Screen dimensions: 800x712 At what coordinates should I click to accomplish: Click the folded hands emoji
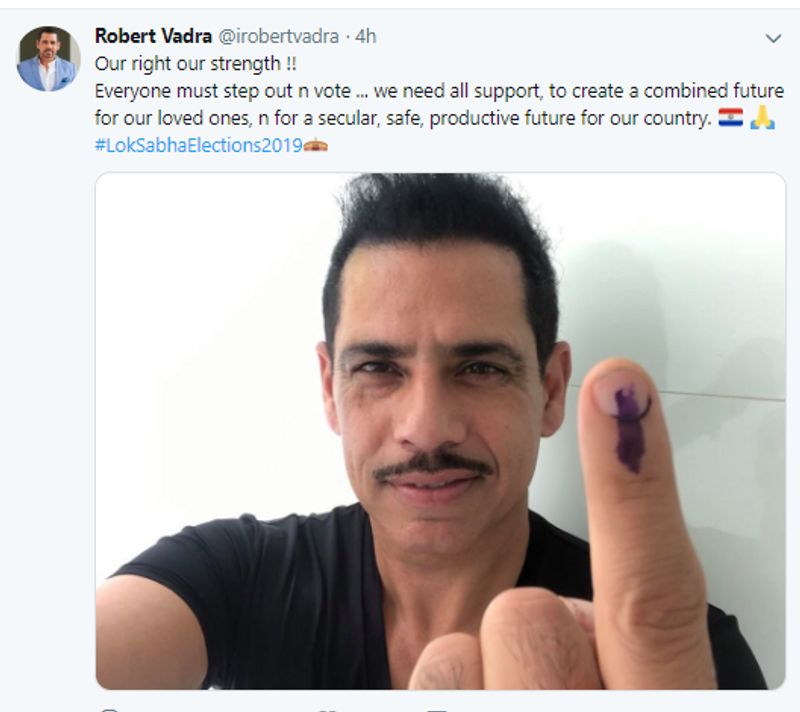[x=762, y=118]
